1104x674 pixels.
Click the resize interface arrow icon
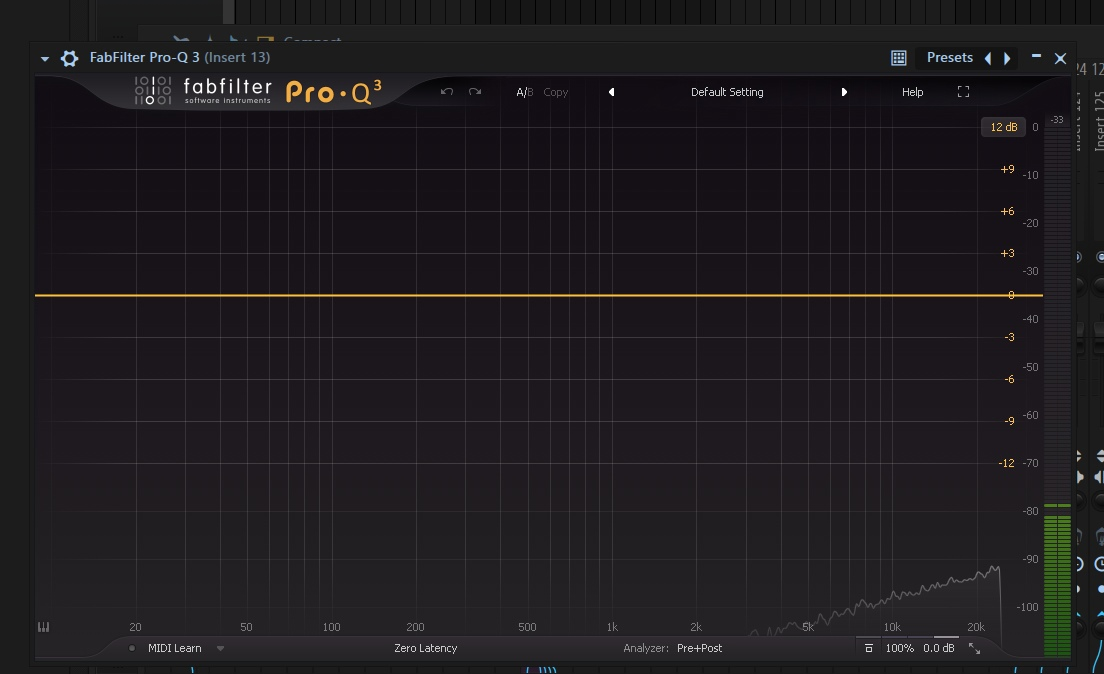coord(974,649)
